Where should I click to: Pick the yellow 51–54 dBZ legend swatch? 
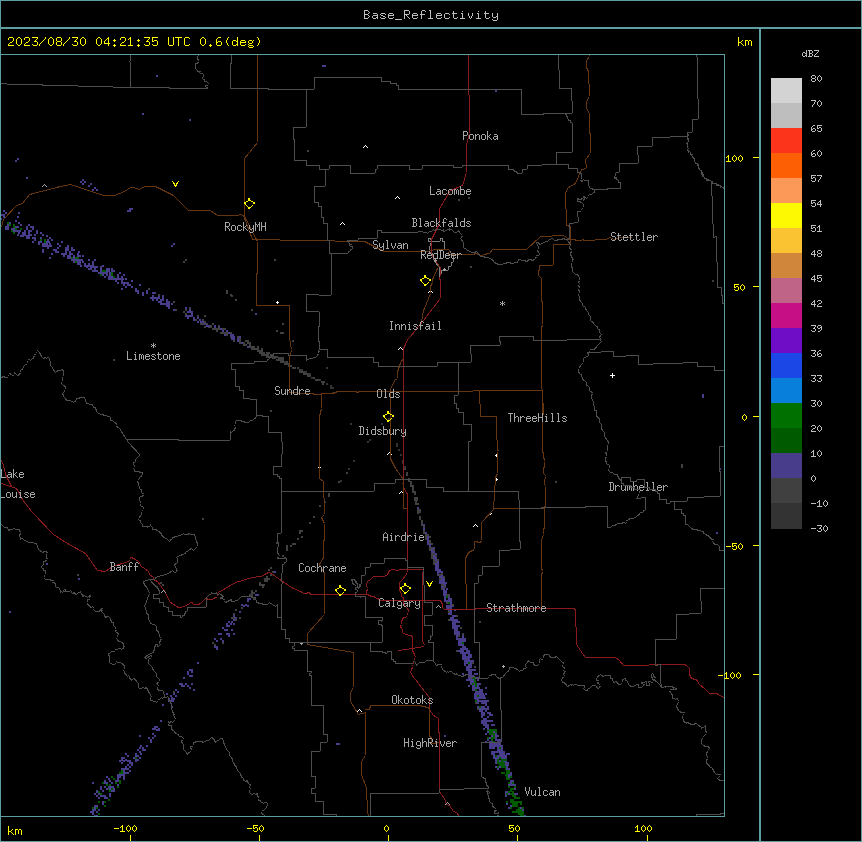pos(786,215)
